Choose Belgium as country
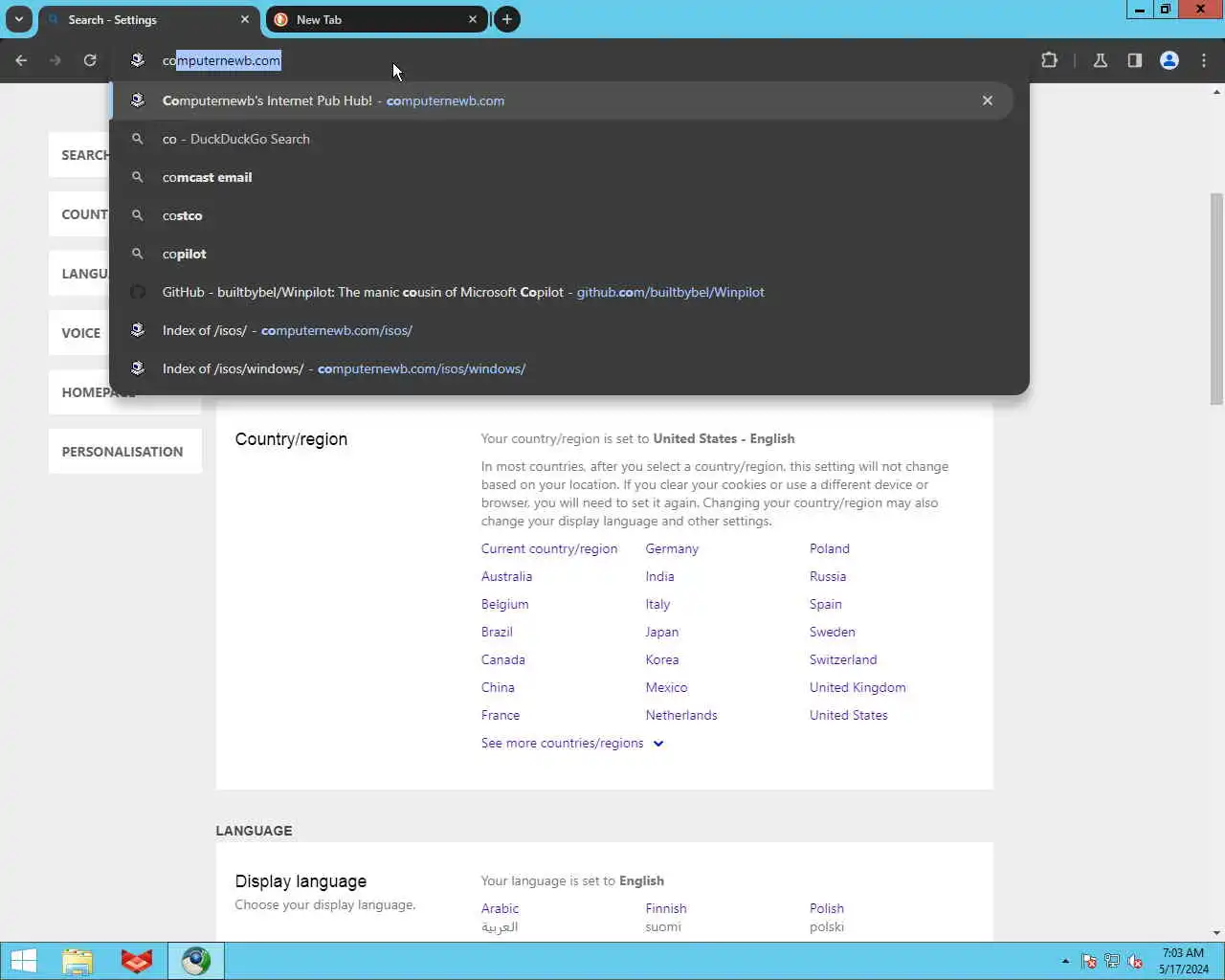Screen dimensions: 1225x980 (504, 604)
